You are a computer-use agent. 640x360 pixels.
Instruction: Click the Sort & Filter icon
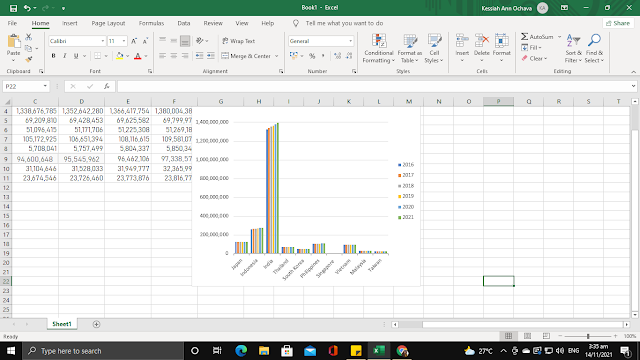coord(573,48)
